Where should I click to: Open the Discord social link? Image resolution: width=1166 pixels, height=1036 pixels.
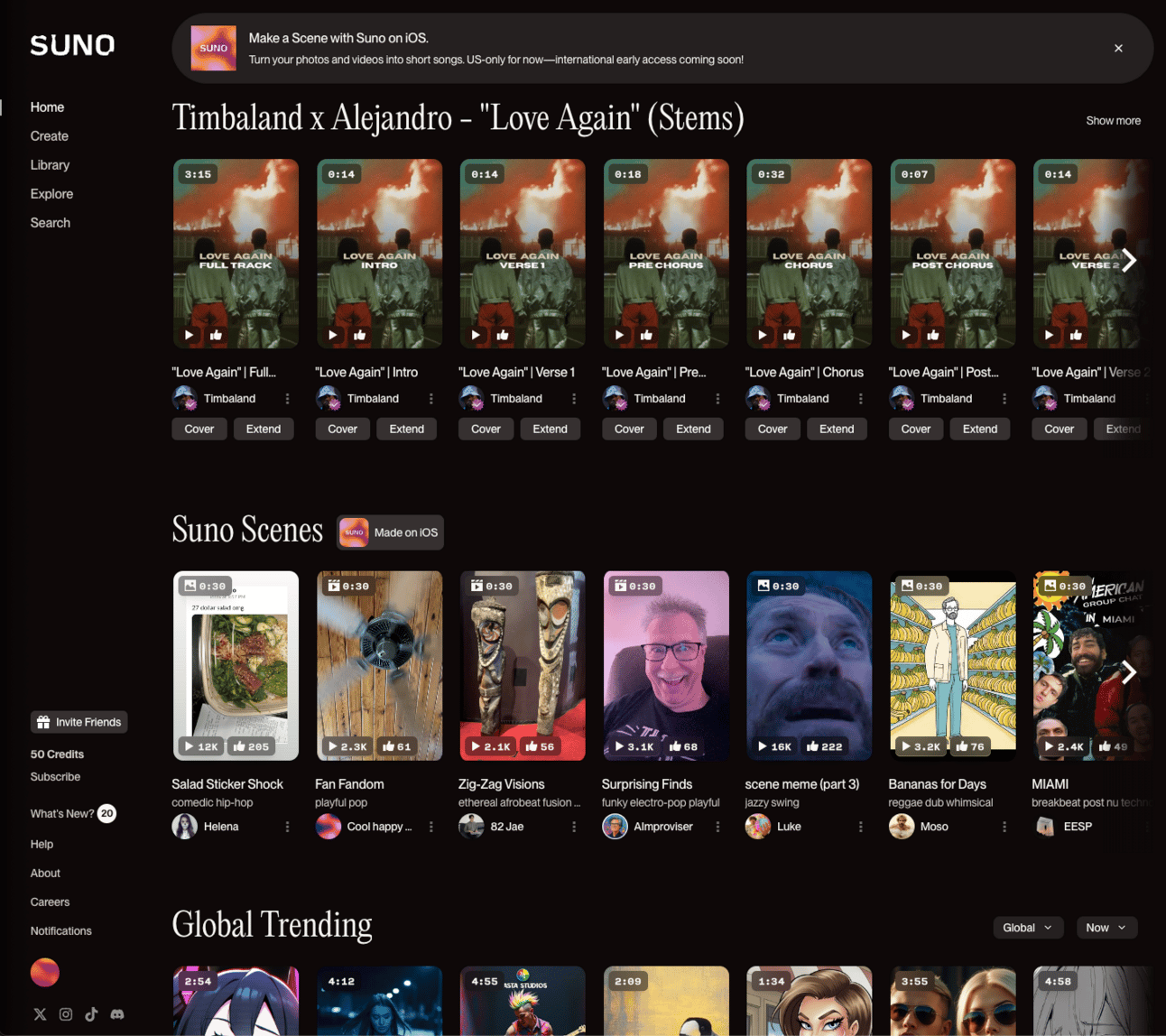[x=117, y=1014]
